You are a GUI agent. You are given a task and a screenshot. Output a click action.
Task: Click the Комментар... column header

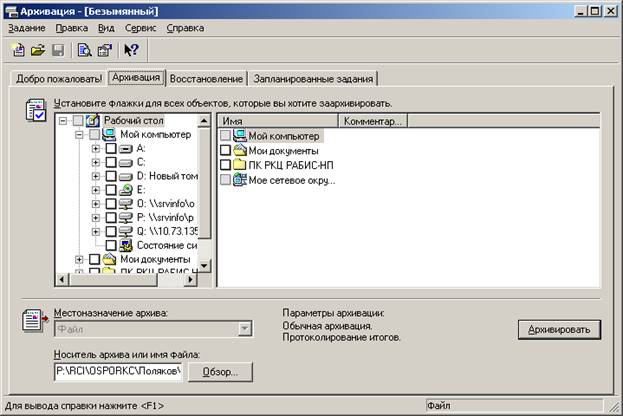pos(373,121)
